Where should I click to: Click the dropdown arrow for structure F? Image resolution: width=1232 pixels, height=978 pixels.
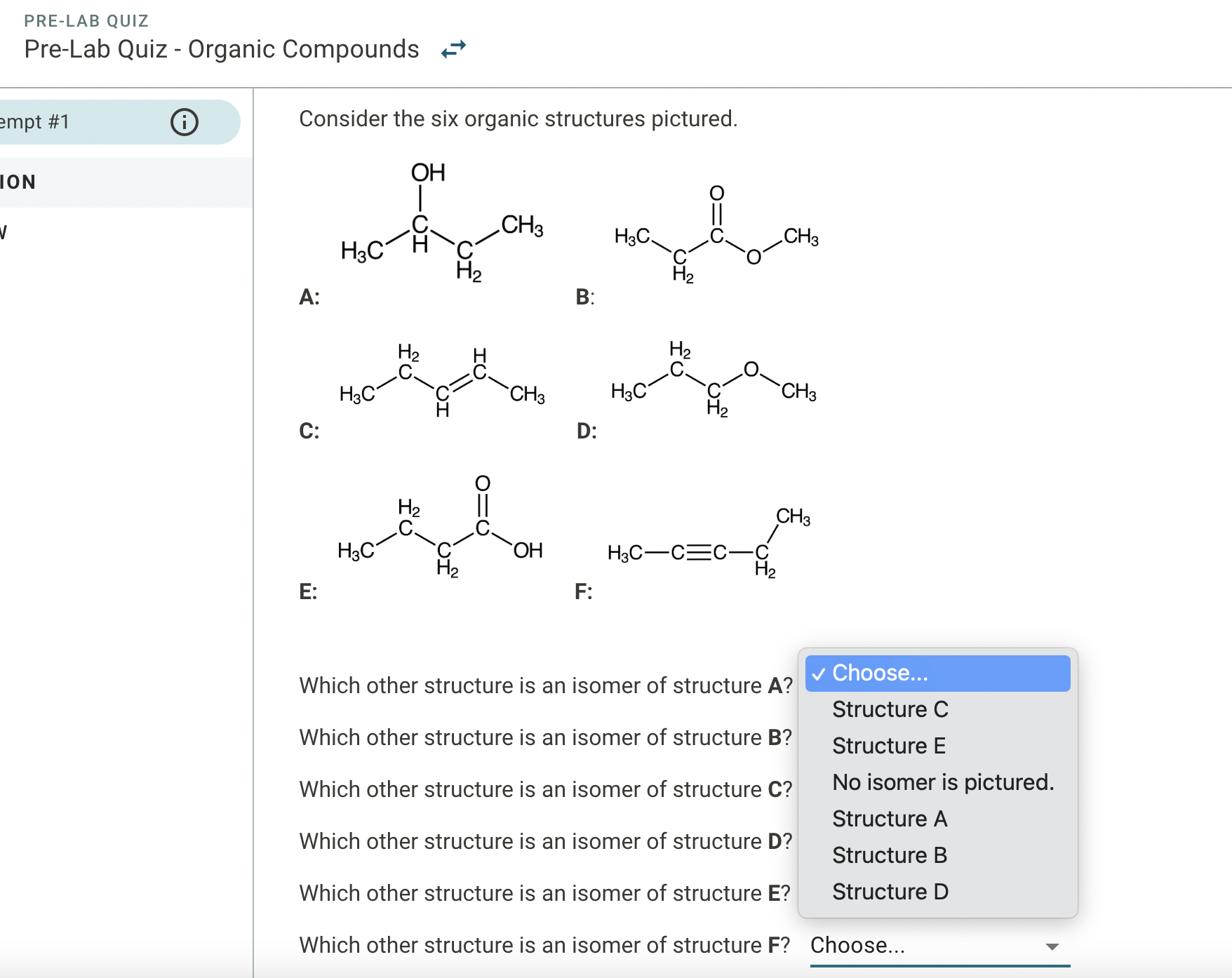1052,946
